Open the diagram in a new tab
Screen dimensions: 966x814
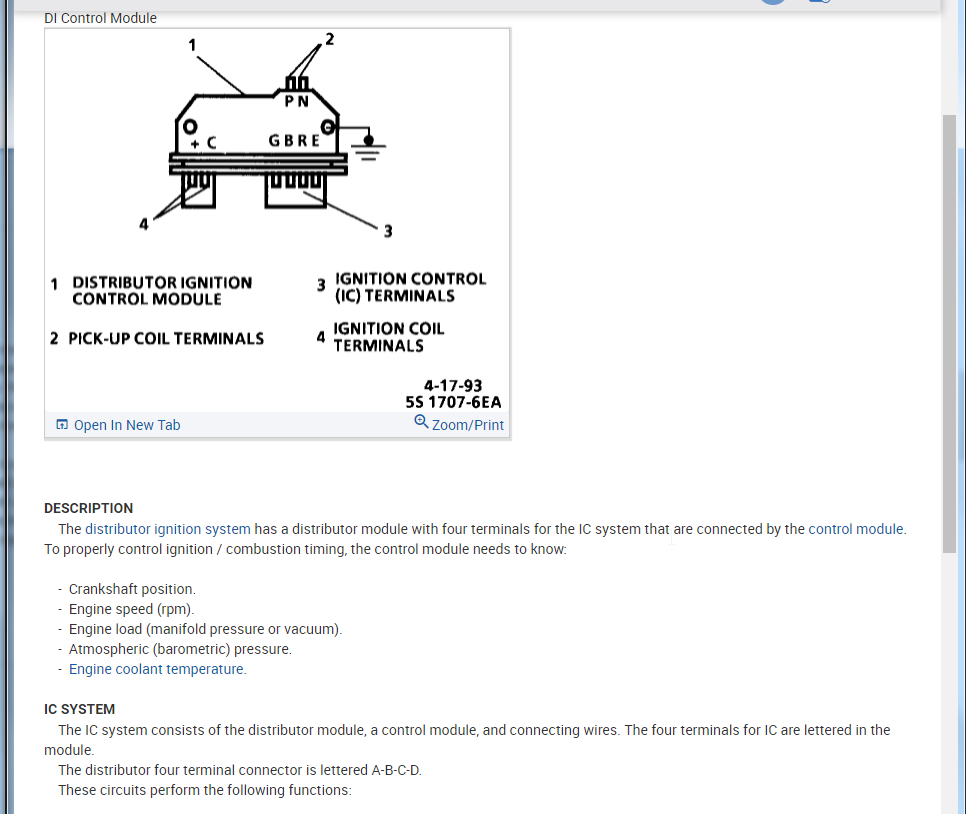pyautogui.click(x=127, y=425)
